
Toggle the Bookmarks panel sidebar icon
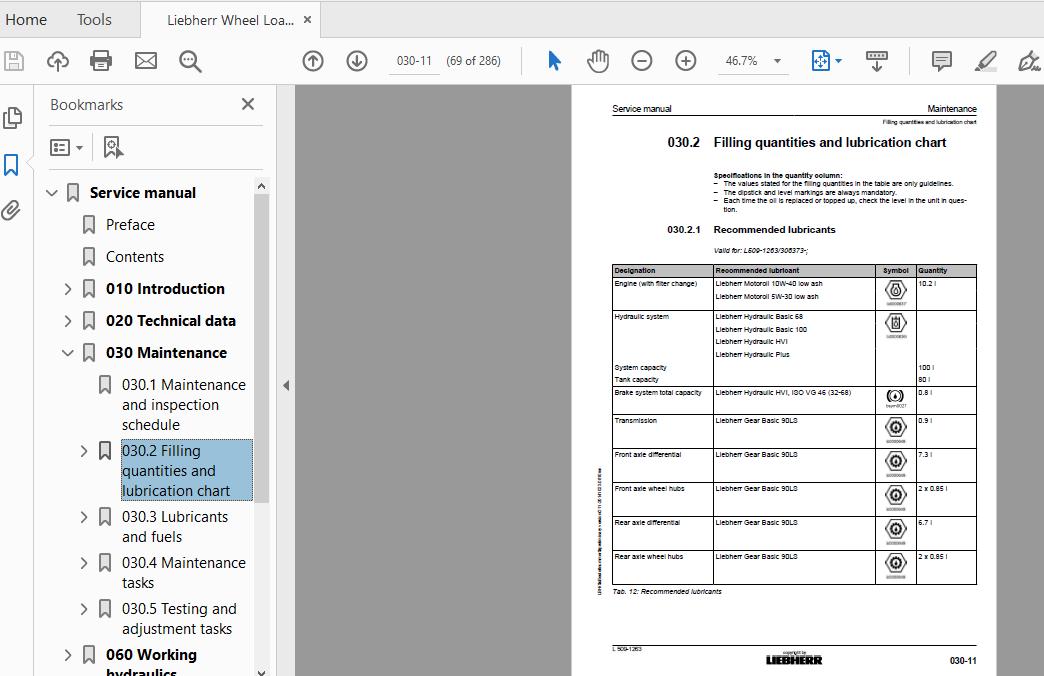point(11,165)
